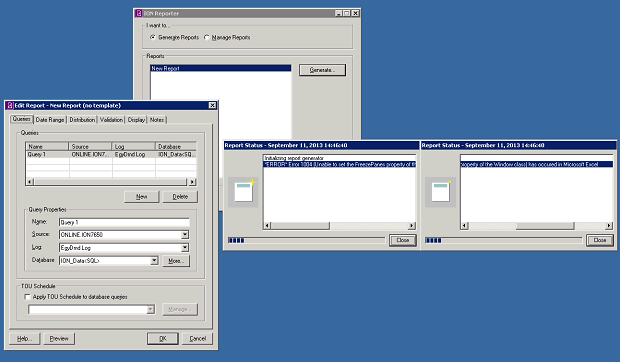Open the Source dropdown arrow
This screenshot has height=362, width=620.
pyautogui.click(x=185, y=235)
